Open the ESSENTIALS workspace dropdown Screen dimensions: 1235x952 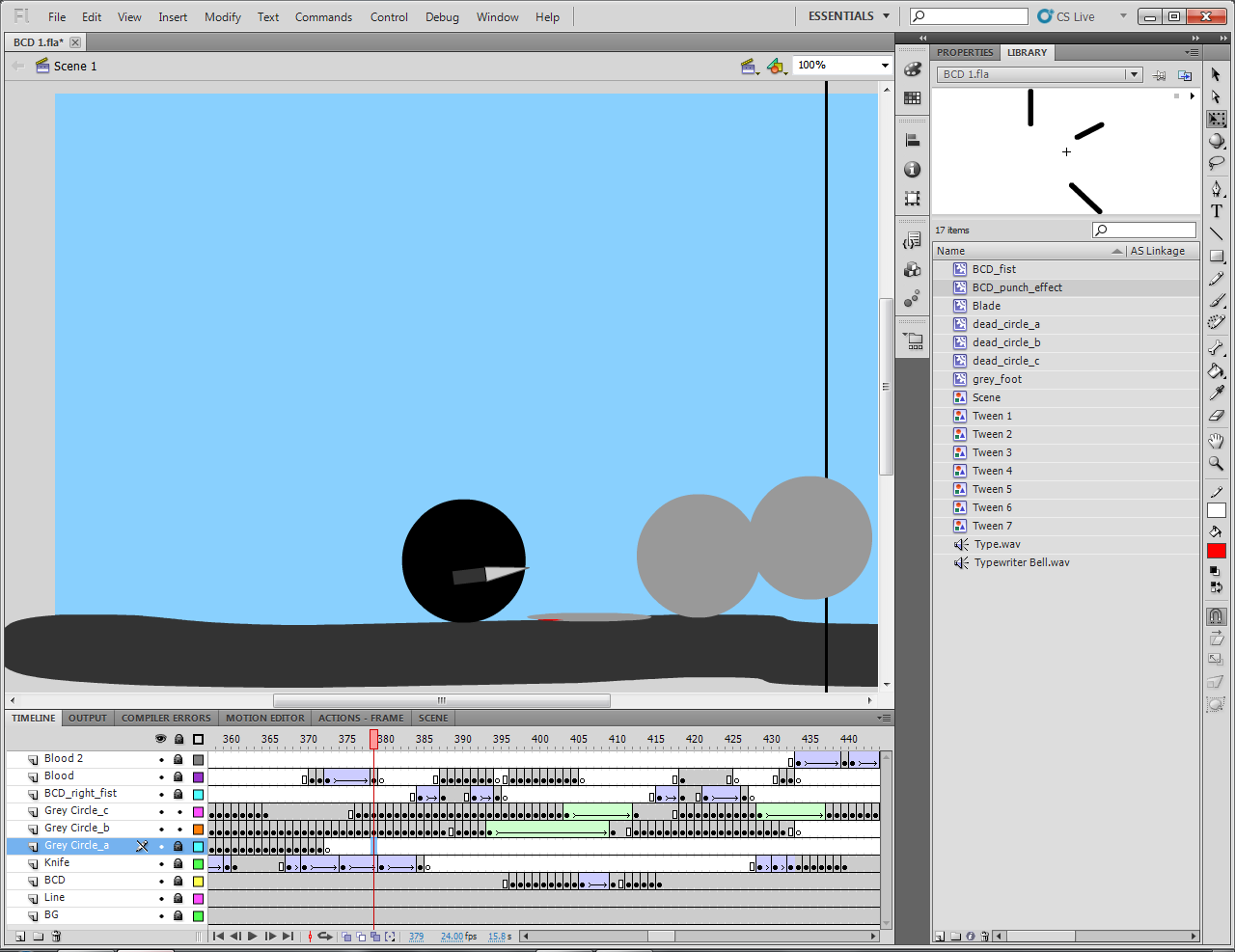click(x=849, y=16)
